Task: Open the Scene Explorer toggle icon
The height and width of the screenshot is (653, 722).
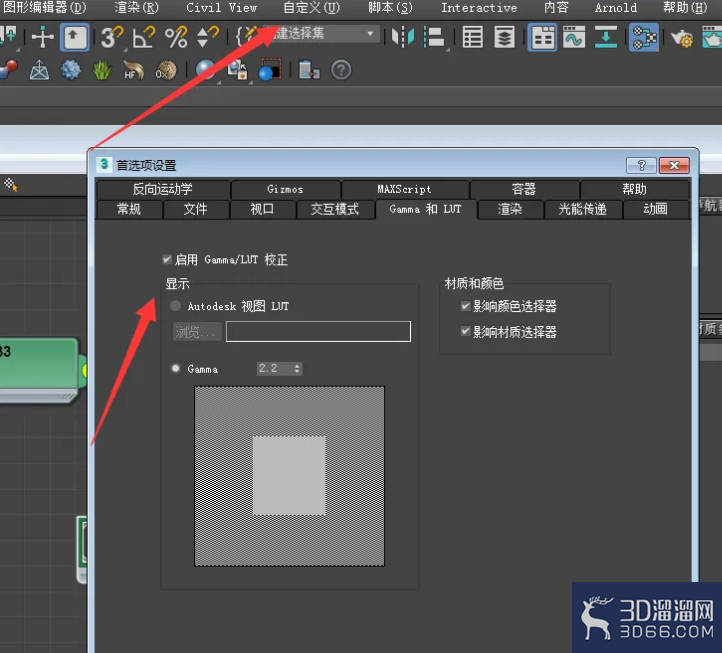Action: 472,37
